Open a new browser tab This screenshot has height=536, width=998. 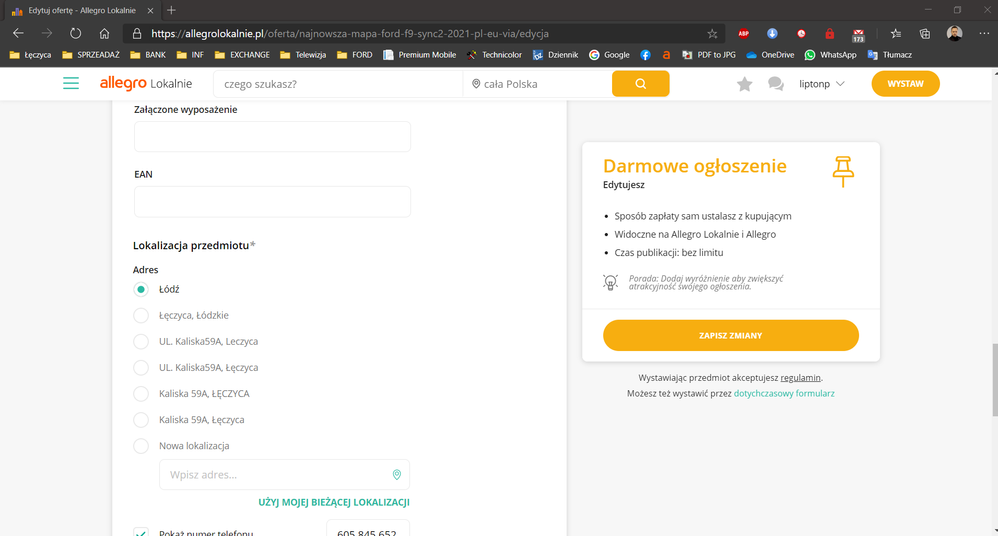coord(171,10)
